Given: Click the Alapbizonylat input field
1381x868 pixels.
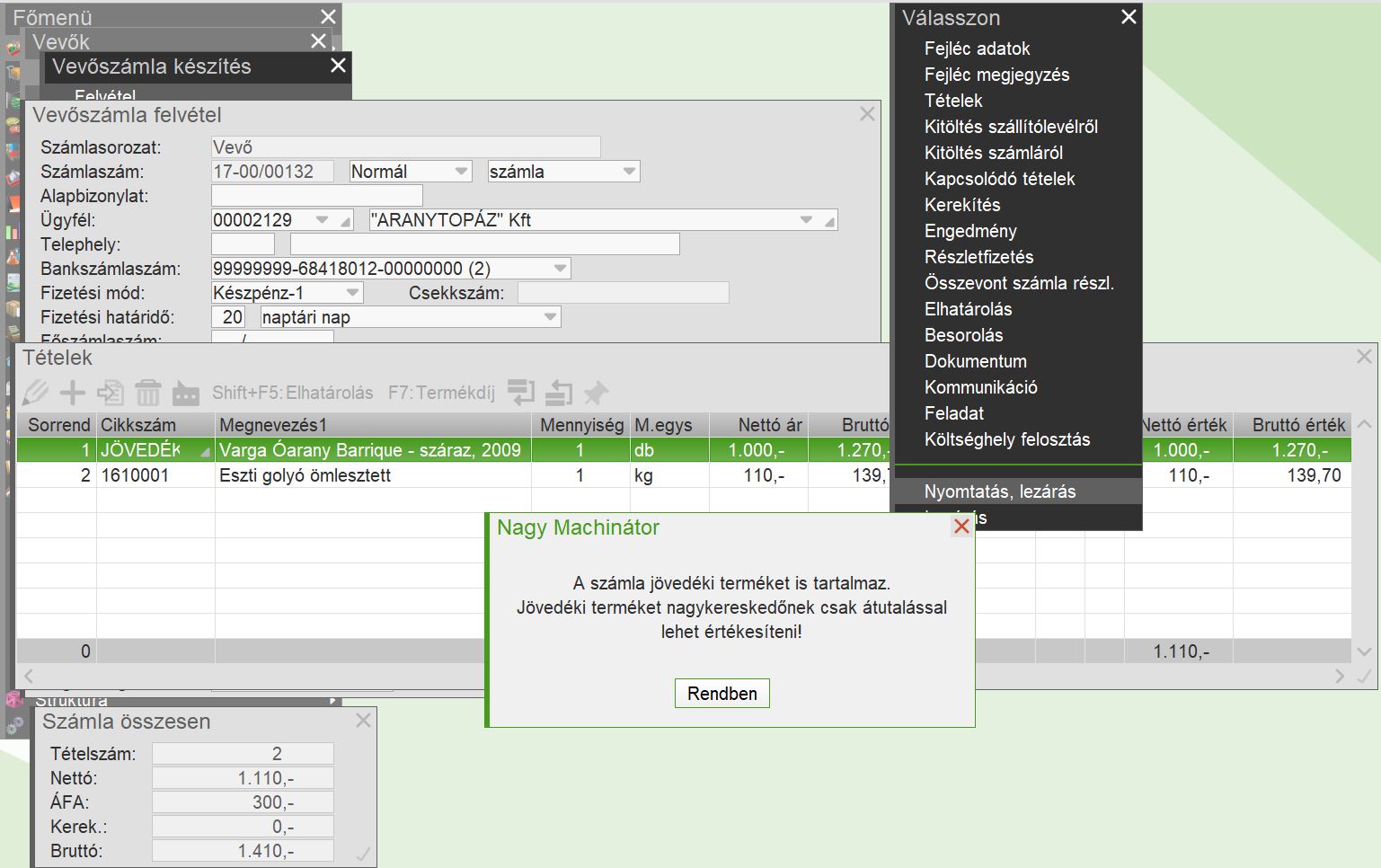Looking at the screenshot, I should coord(316,195).
